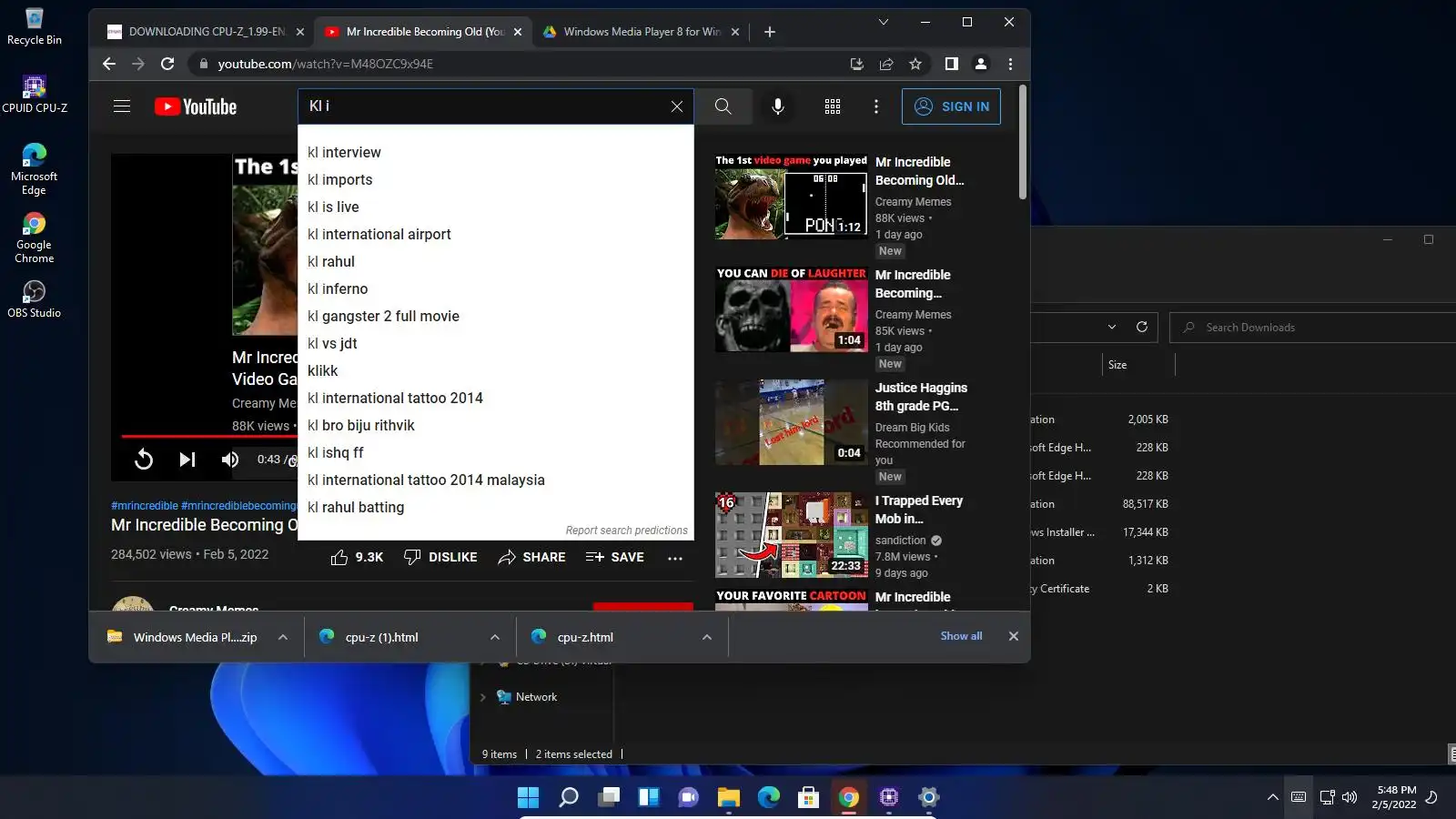This screenshot has height=819, width=1456.
Task: Open the YouTube apps grid icon
Action: click(x=832, y=106)
